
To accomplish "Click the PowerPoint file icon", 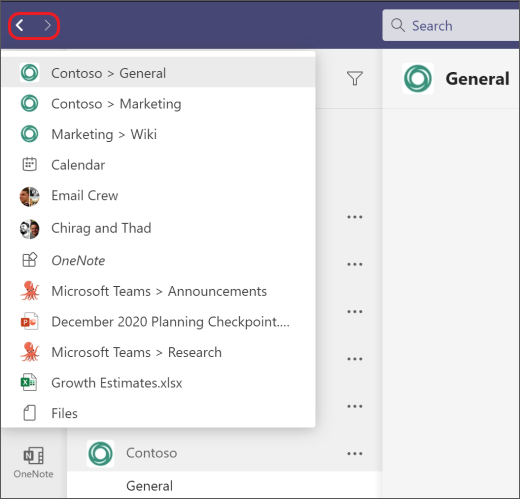I will tap(29, 321).
